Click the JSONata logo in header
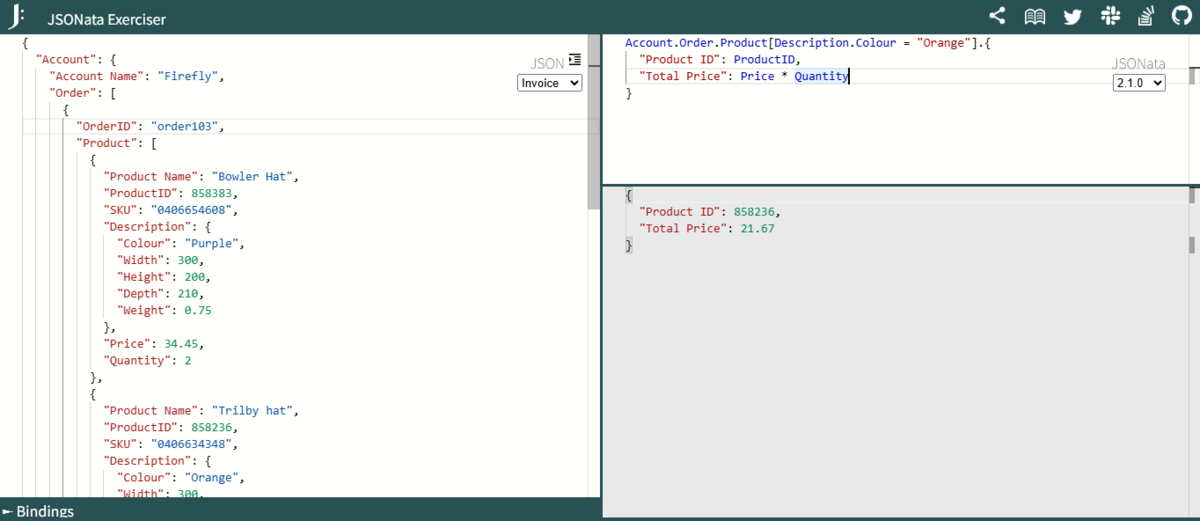The height and width of the screenshot is (521, 1200). 15,17
